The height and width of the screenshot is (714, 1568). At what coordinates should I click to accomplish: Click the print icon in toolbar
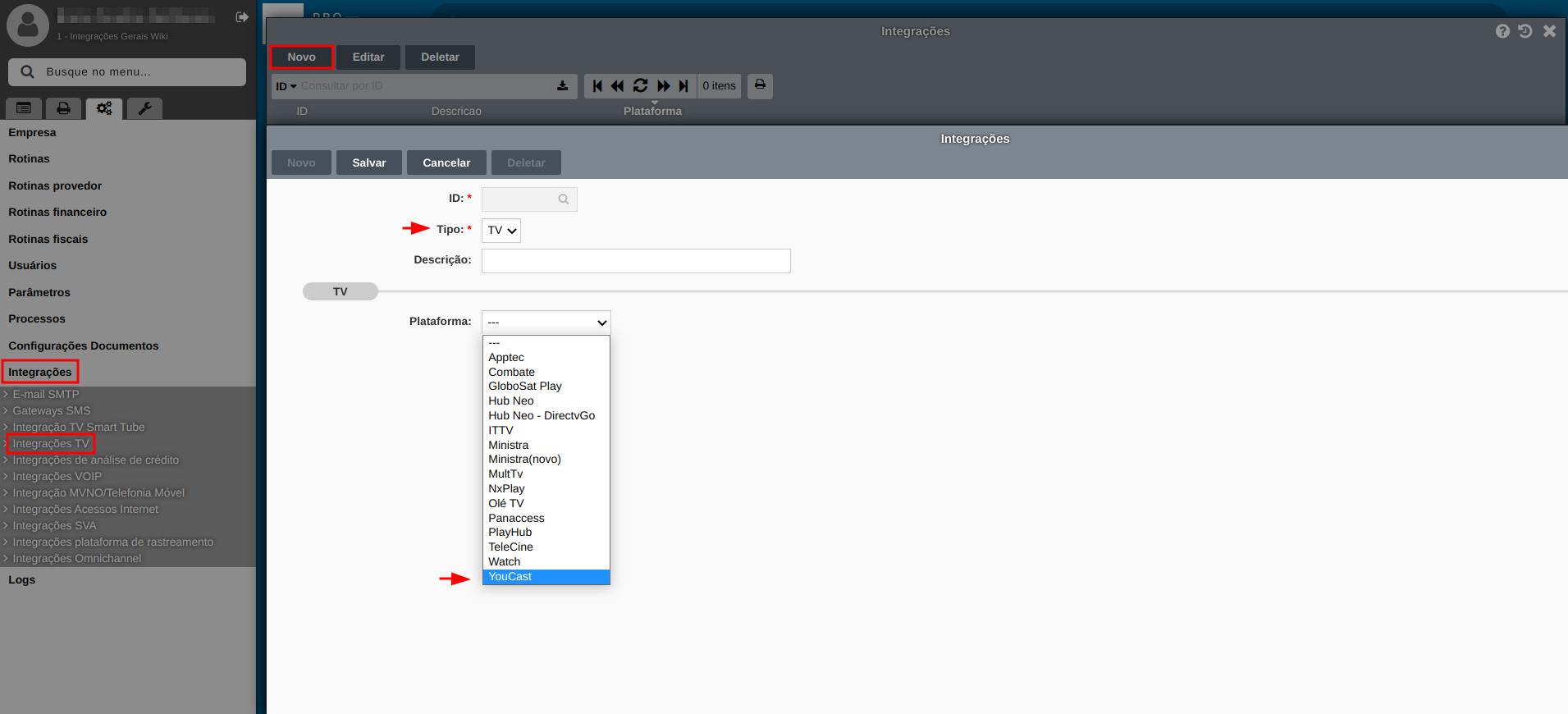coord(761,85)
